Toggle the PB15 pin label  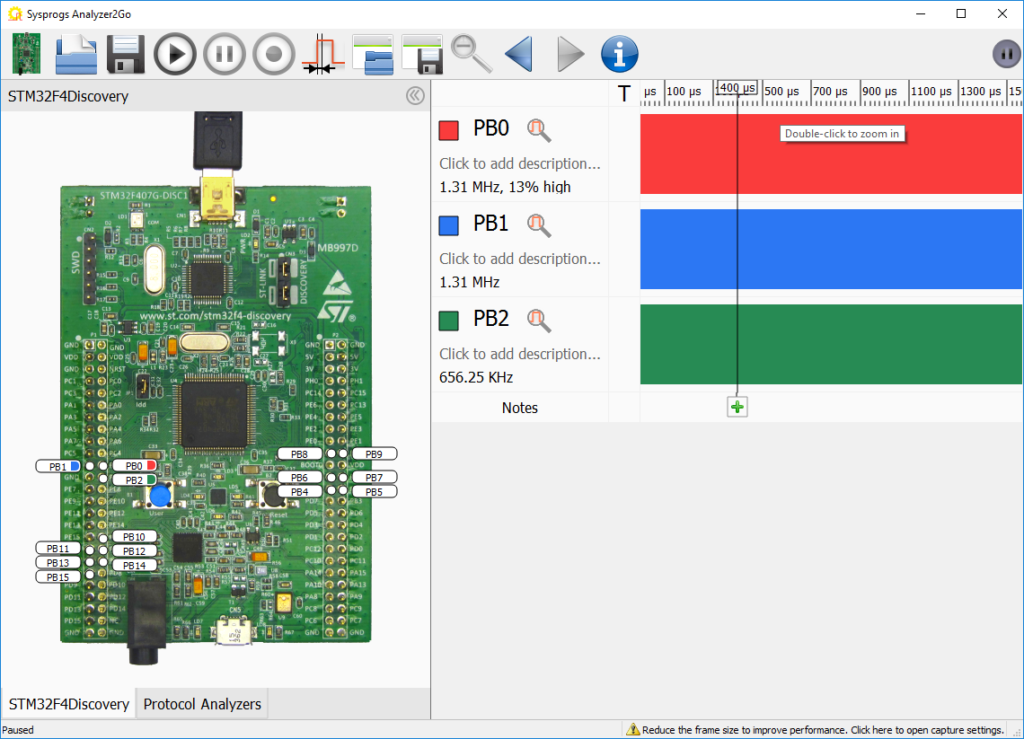tap(57, 576)
